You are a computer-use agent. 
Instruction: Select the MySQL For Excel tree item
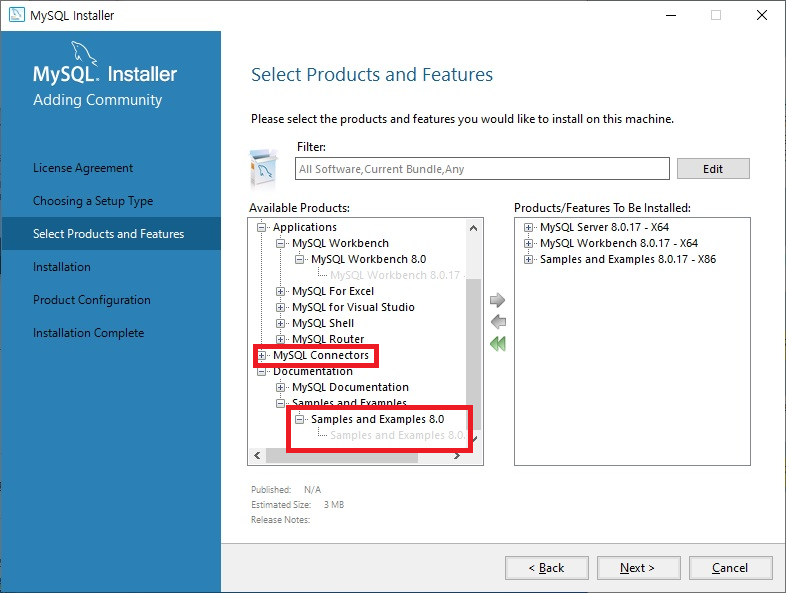coord(333,291)
